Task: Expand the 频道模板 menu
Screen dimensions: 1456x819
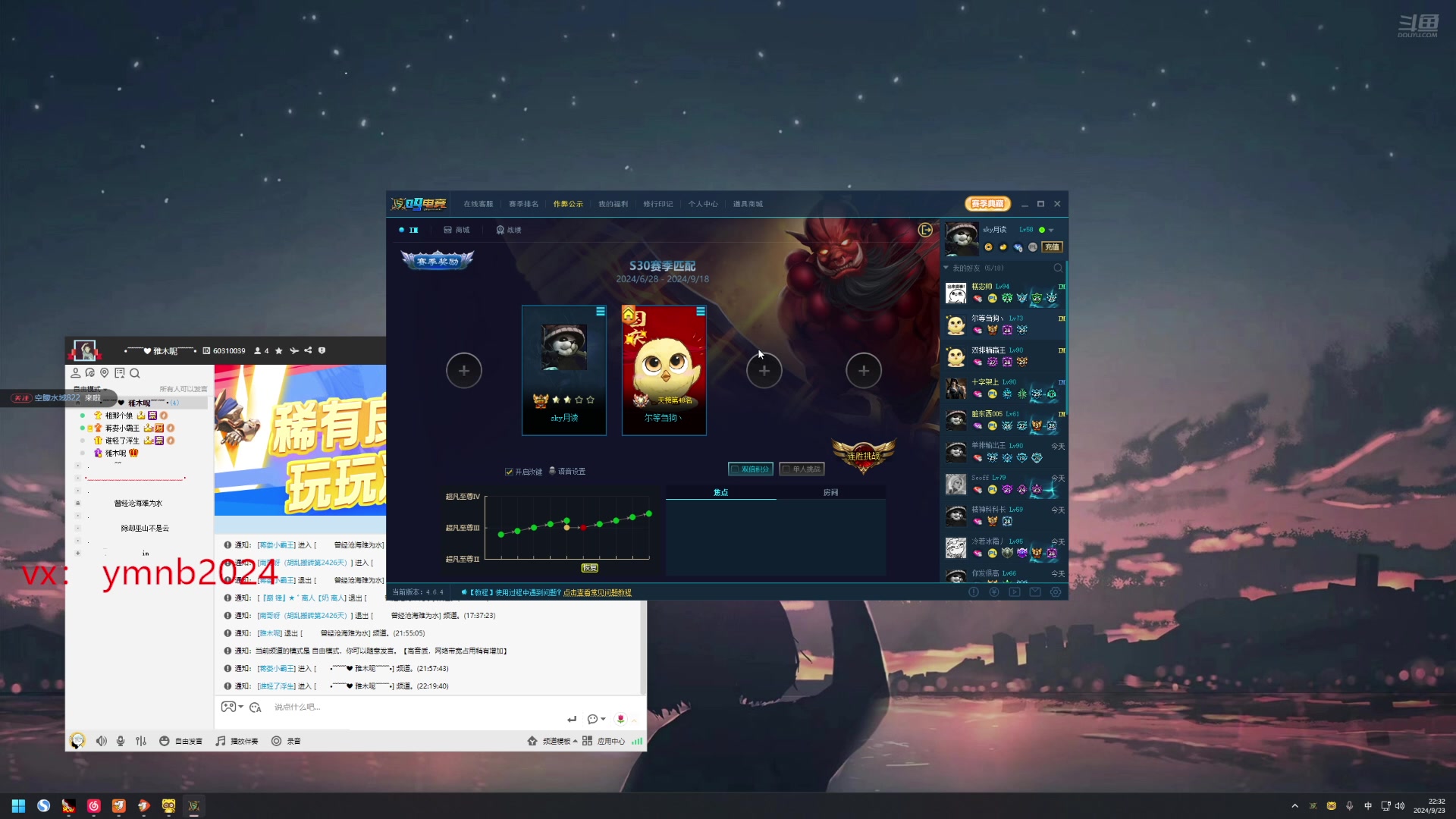Action: [x=552, y=741]
